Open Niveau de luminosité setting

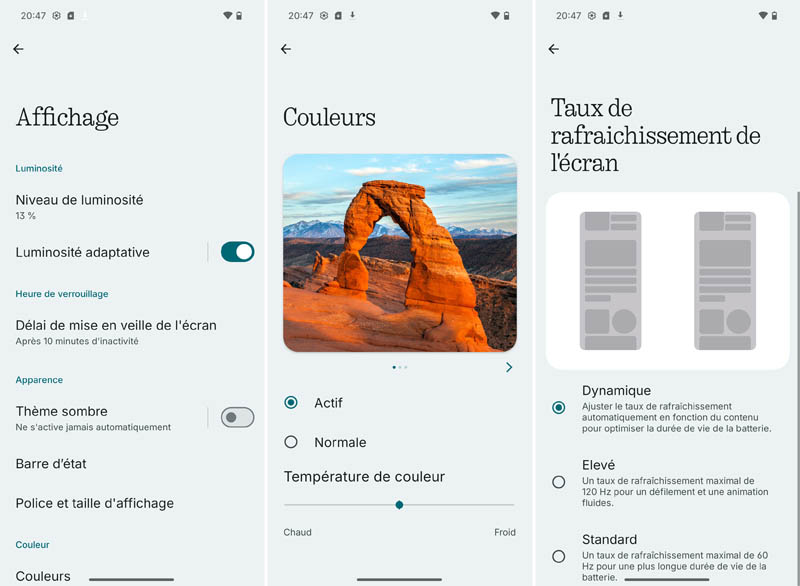click(80, 206)
